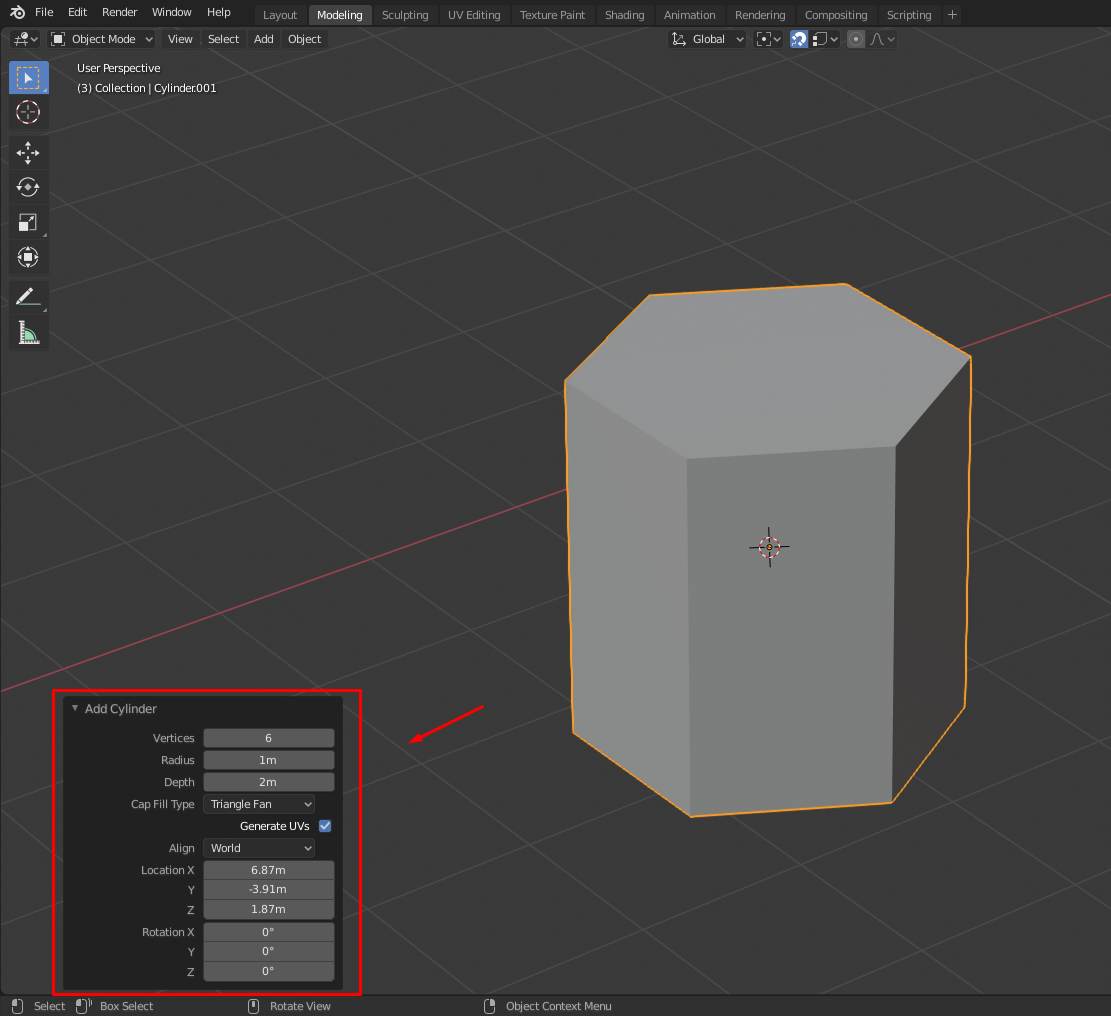Open the viewport Object menu
The image size is (1111, 1016).
(x=305, y=39)
